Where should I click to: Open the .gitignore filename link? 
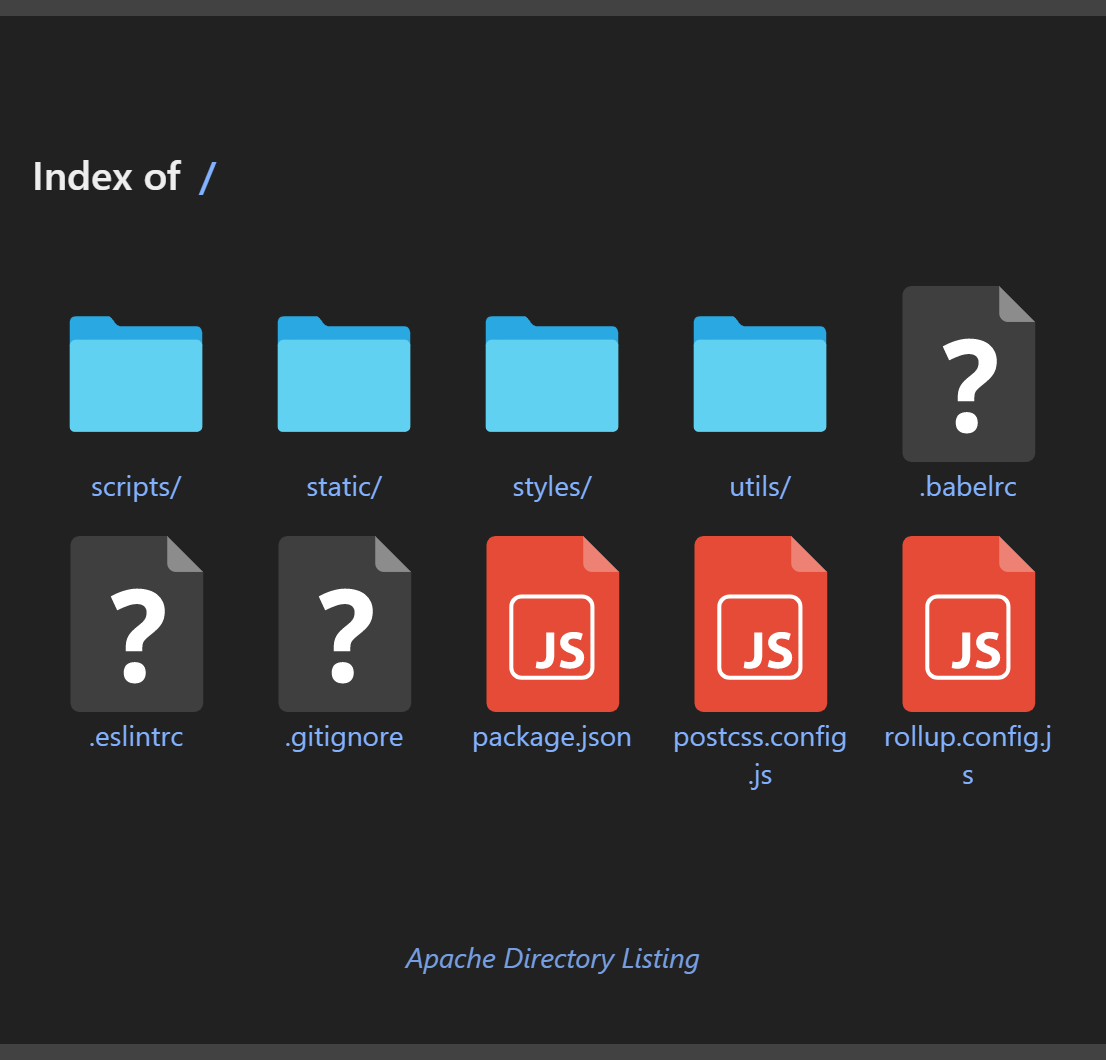pos(344,737)
